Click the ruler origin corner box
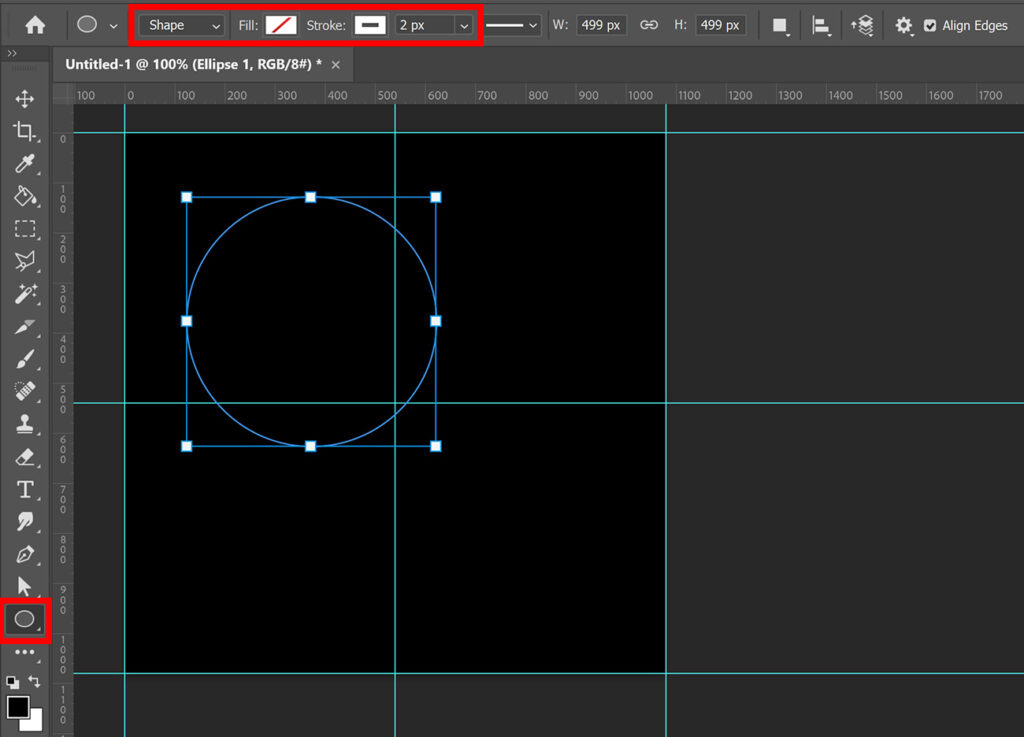This screenshot has height=737, width=1024. [63, 94]
